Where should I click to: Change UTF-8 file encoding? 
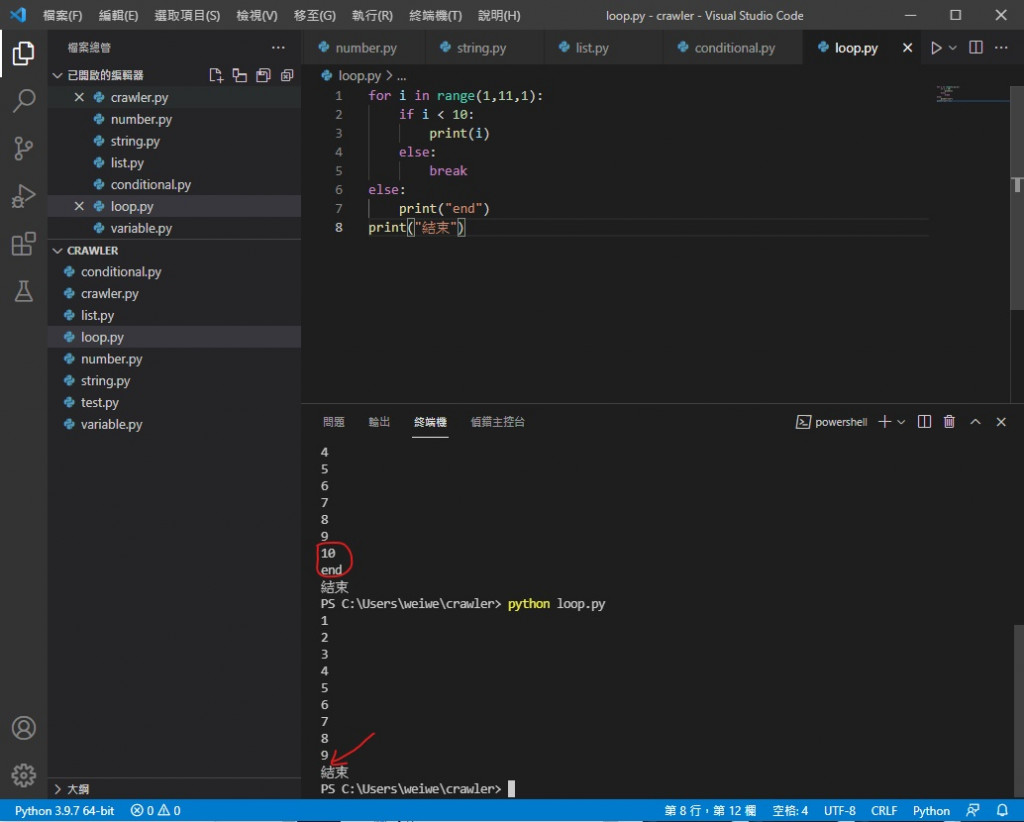tap(839, 810)
